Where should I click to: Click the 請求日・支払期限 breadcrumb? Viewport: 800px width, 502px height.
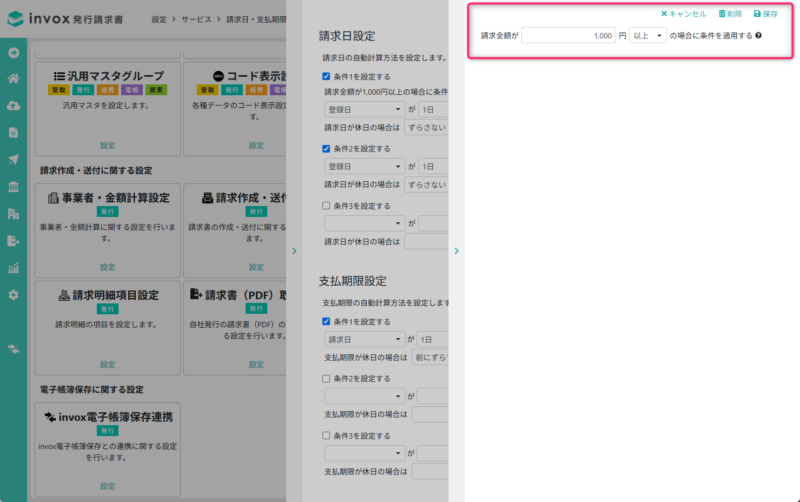[x=256, y=19]
